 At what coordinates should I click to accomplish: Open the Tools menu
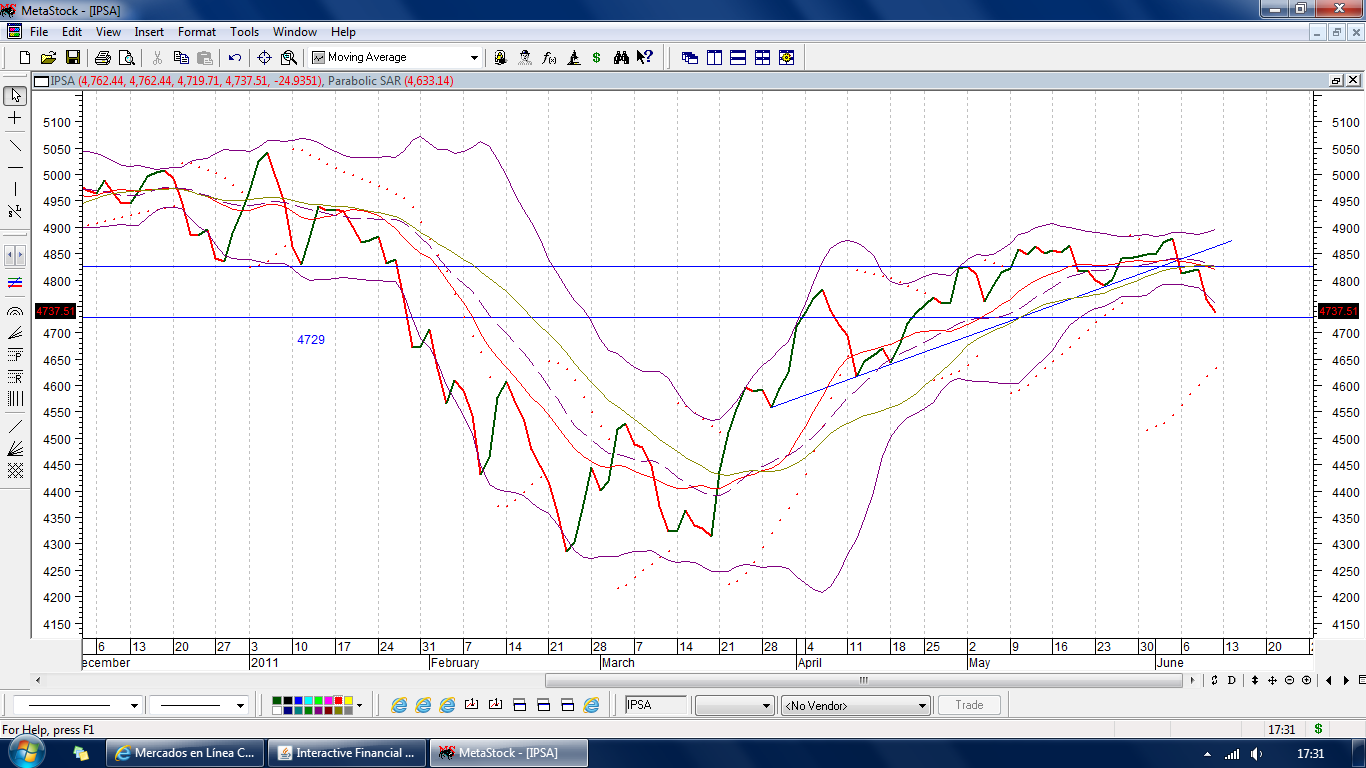click(x=244, y=32)
